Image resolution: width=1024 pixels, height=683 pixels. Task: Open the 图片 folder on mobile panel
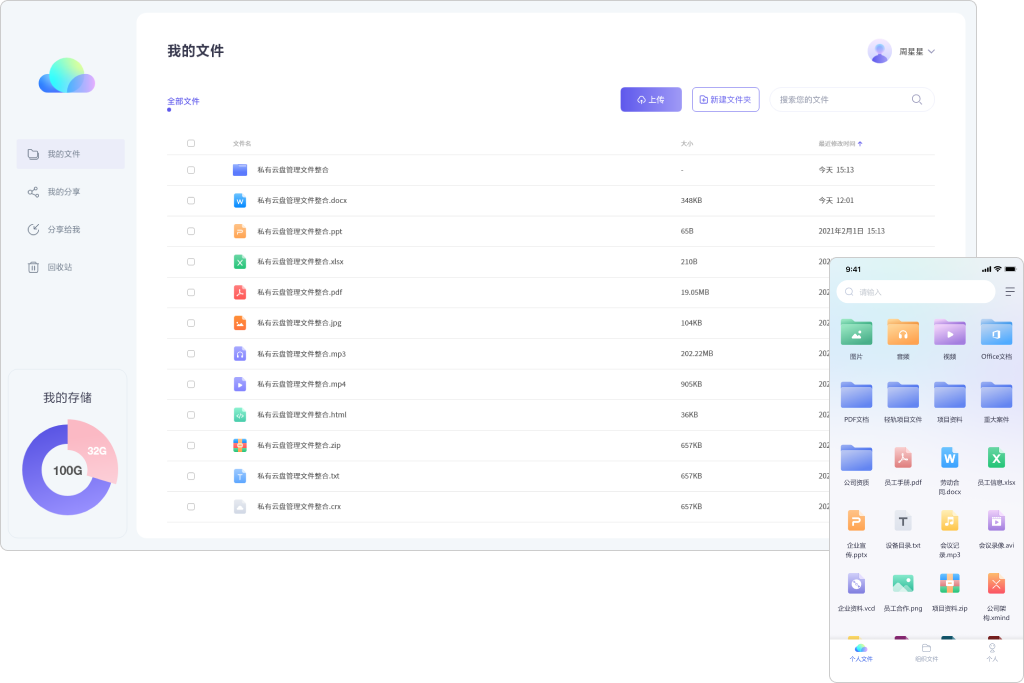point(856,333)
